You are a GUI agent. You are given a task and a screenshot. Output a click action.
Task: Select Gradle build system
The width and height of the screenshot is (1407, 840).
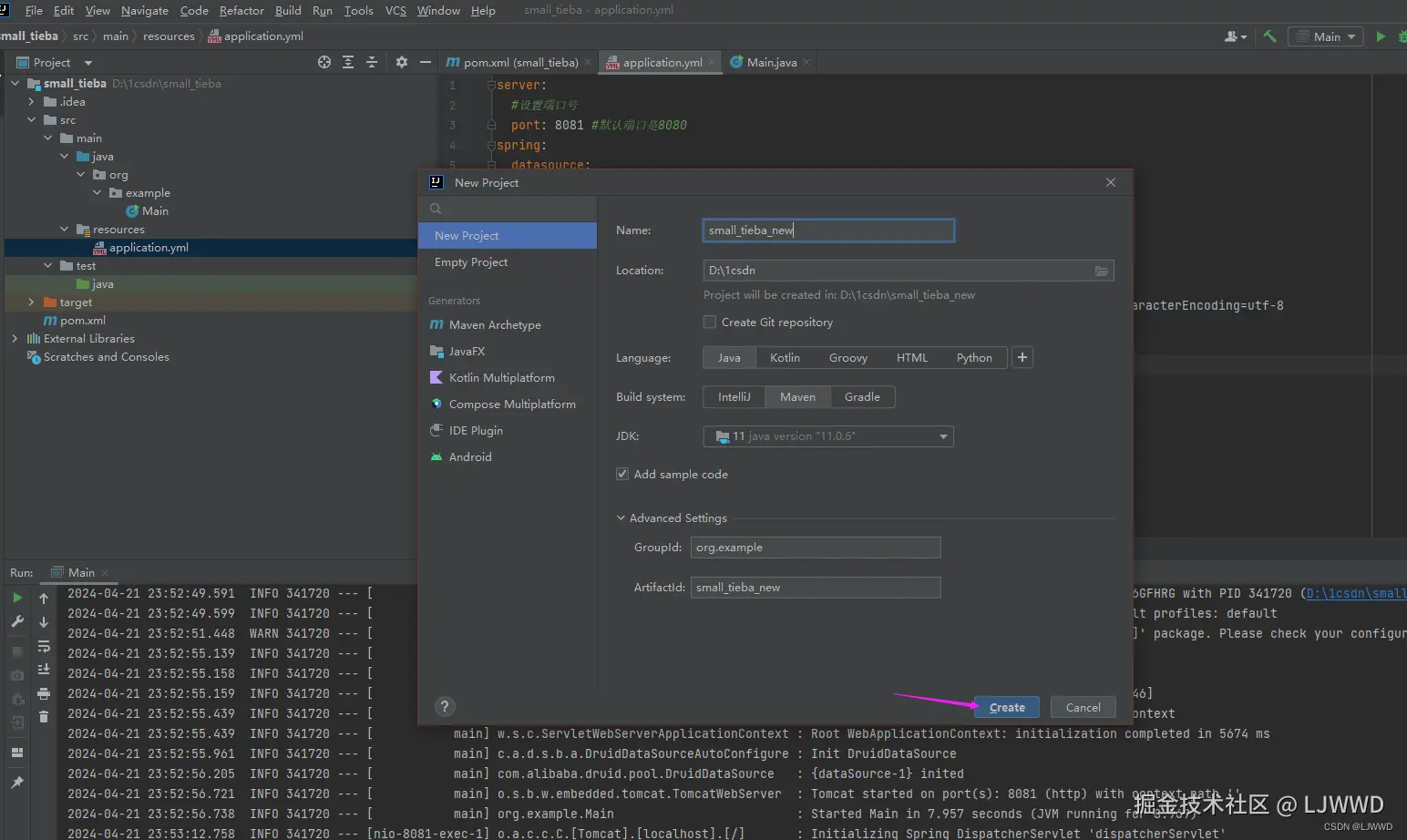pos(861,397)
